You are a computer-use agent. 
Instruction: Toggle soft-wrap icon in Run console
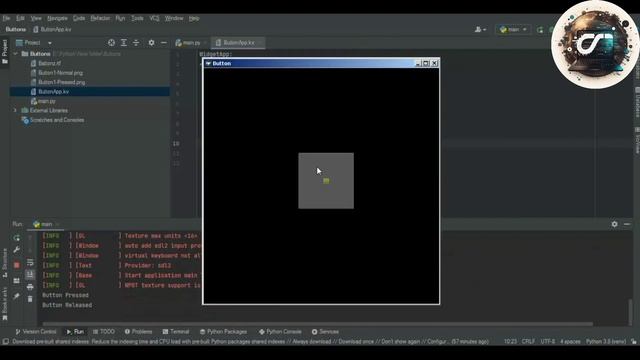click(30, 262)
